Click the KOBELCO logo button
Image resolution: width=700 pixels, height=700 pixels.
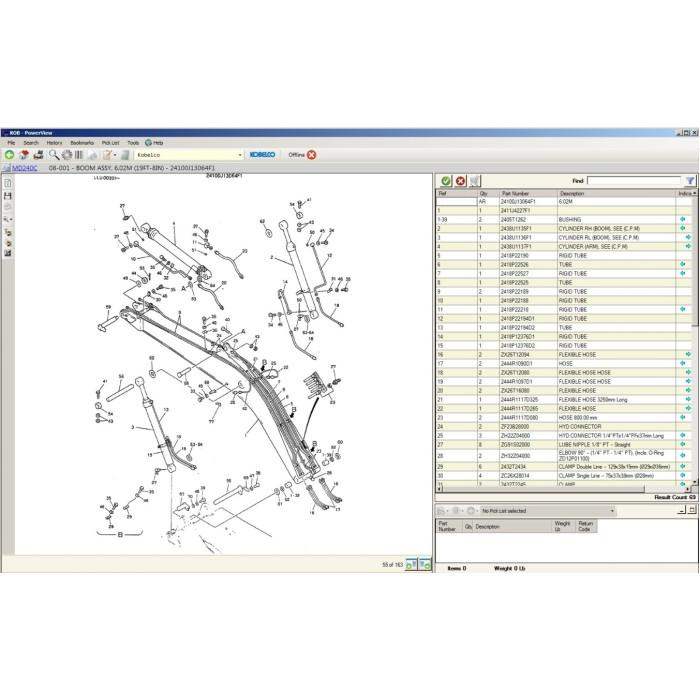pyautogui.click(x=262, y=154)
